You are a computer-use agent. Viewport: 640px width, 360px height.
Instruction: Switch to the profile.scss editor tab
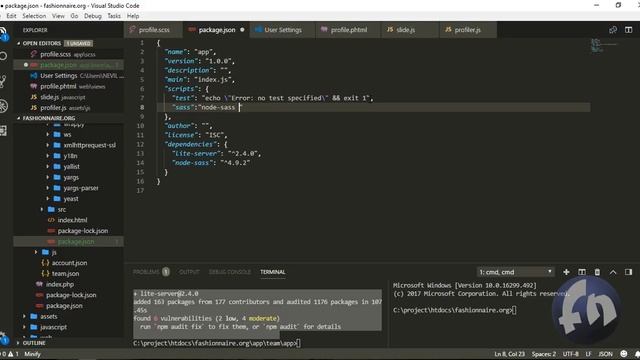coord(153,30)
